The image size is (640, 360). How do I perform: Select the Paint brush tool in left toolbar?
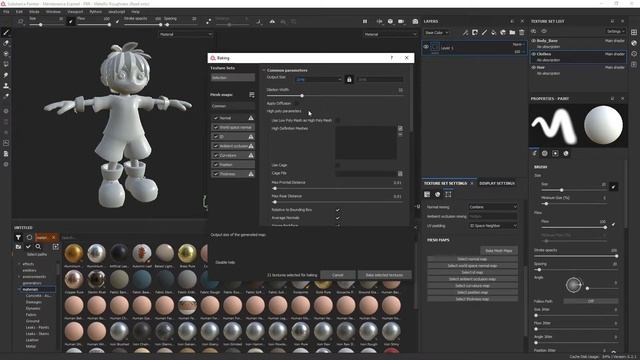tap(6, 32)
